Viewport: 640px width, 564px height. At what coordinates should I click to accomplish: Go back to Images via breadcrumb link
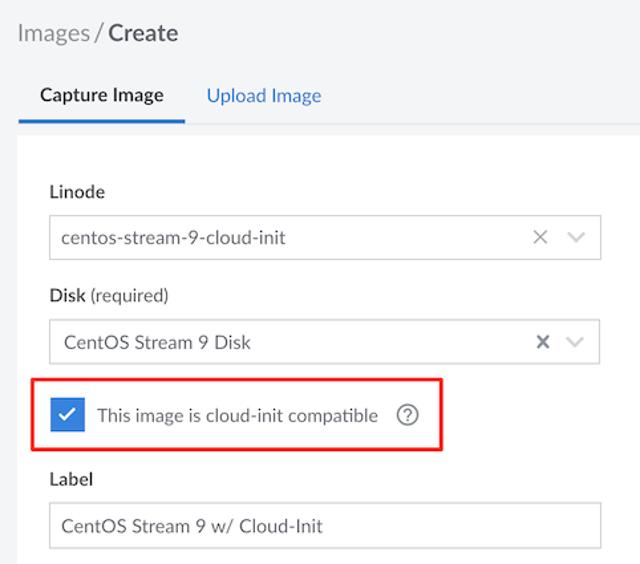click(x=54, y=33)
